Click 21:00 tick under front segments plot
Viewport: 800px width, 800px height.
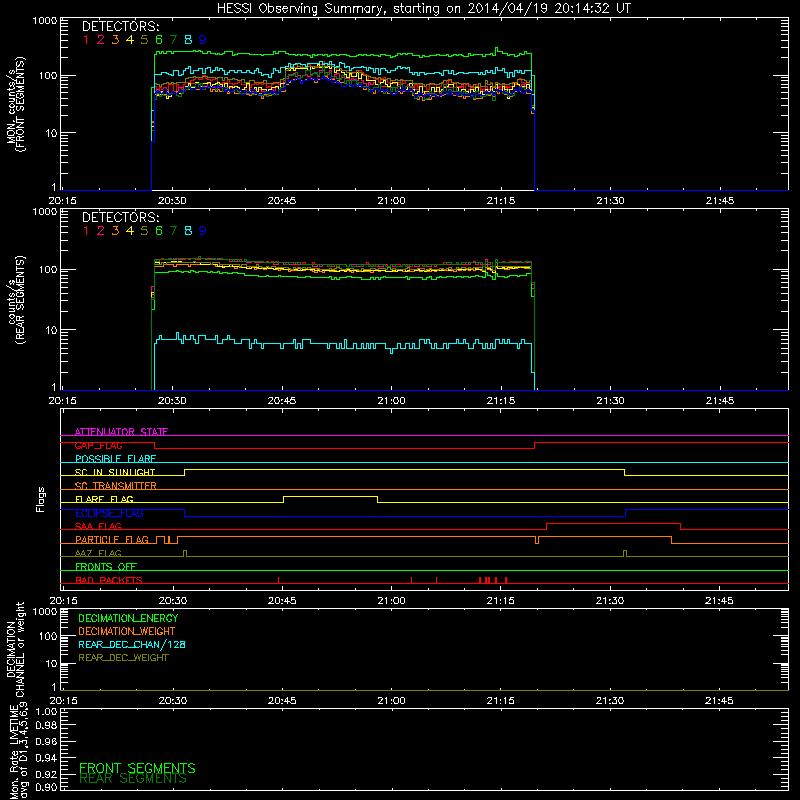pyautogui.click(x=391, y=201)
